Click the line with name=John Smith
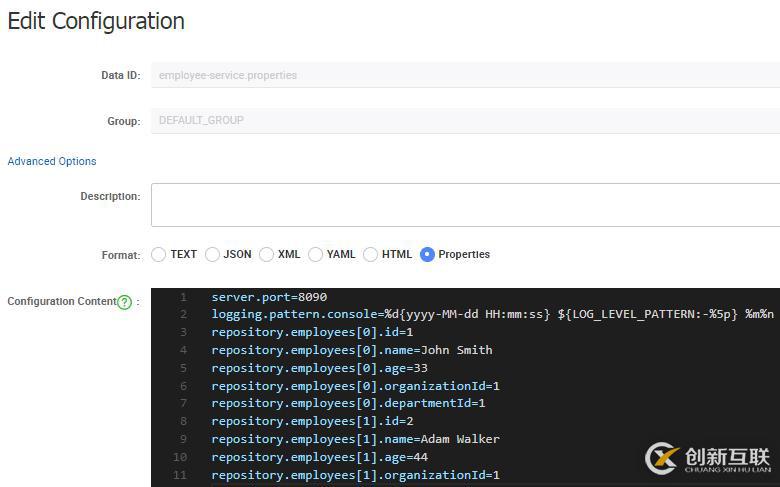This screenshot has width=780, height=487. 352,350
